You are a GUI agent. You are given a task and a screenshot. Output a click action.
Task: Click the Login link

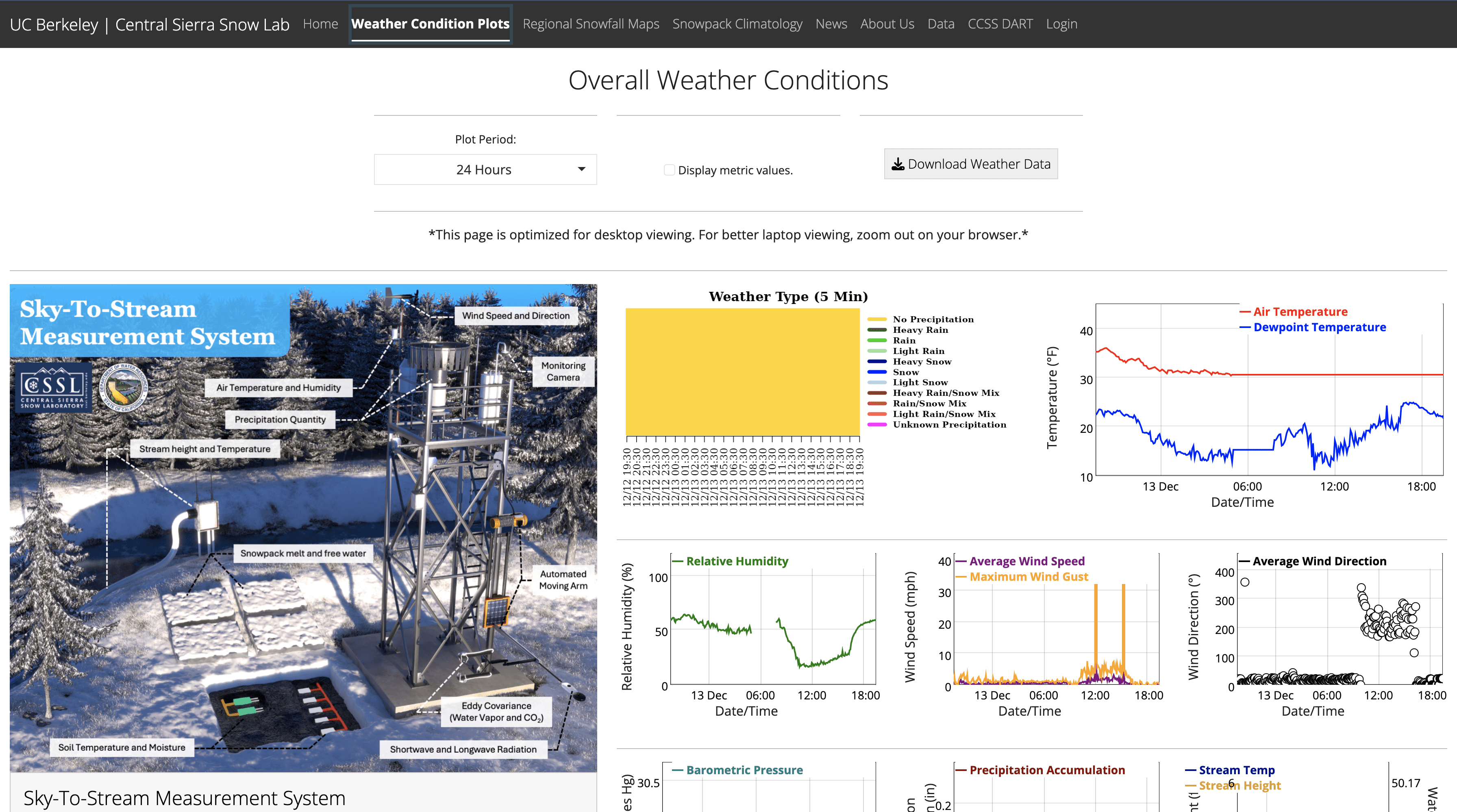[1061, 24]
